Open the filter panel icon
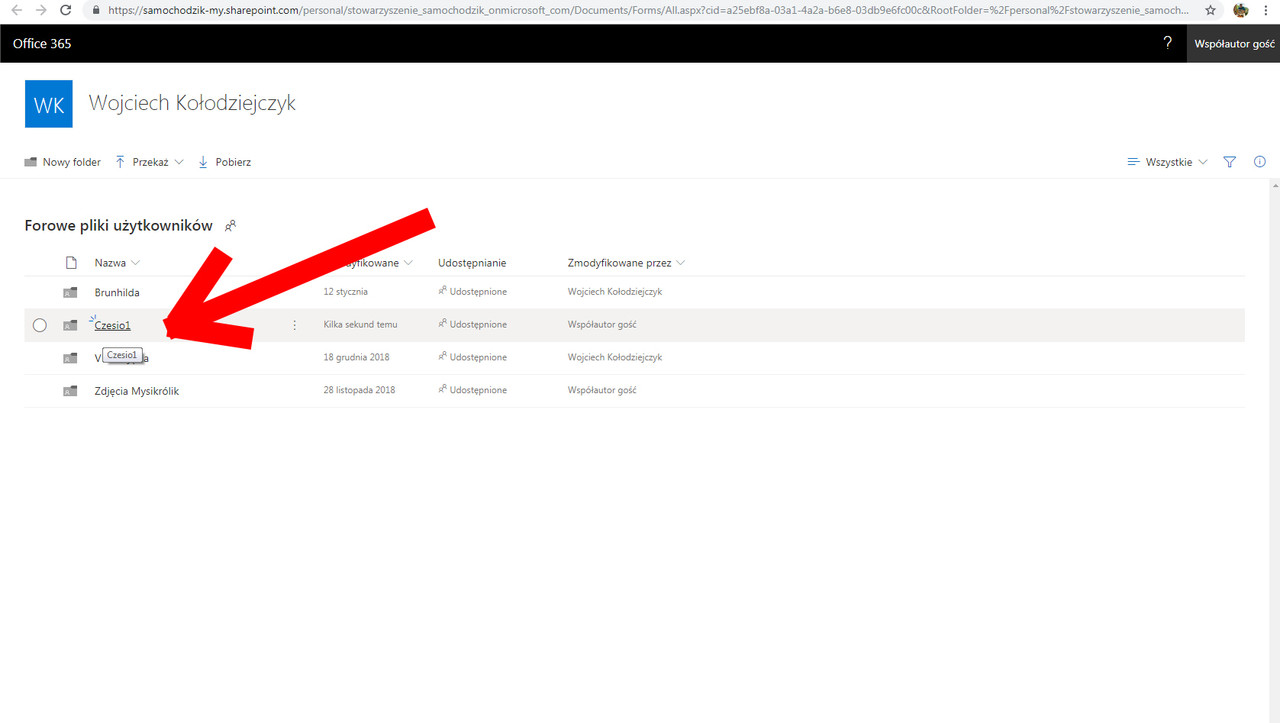This screenshot has height=723, width=1280. [x=1229, y=161]
